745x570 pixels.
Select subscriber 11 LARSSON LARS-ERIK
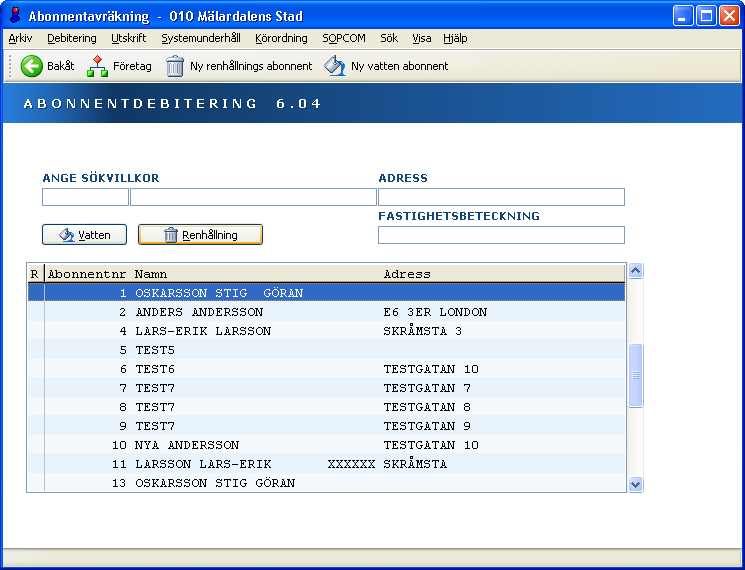click(326, 464)
